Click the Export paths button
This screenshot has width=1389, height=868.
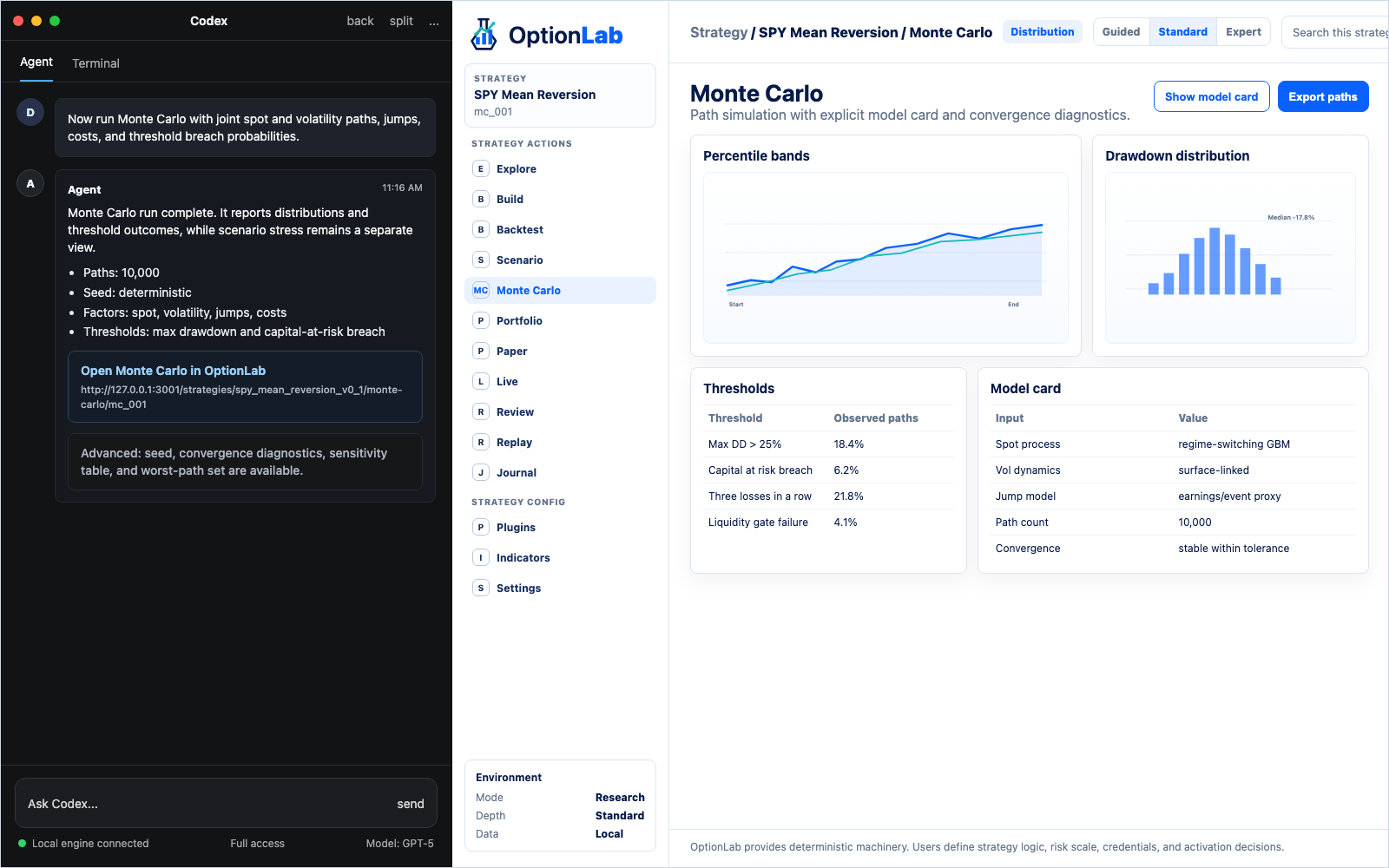click(x=1323, y=96)
